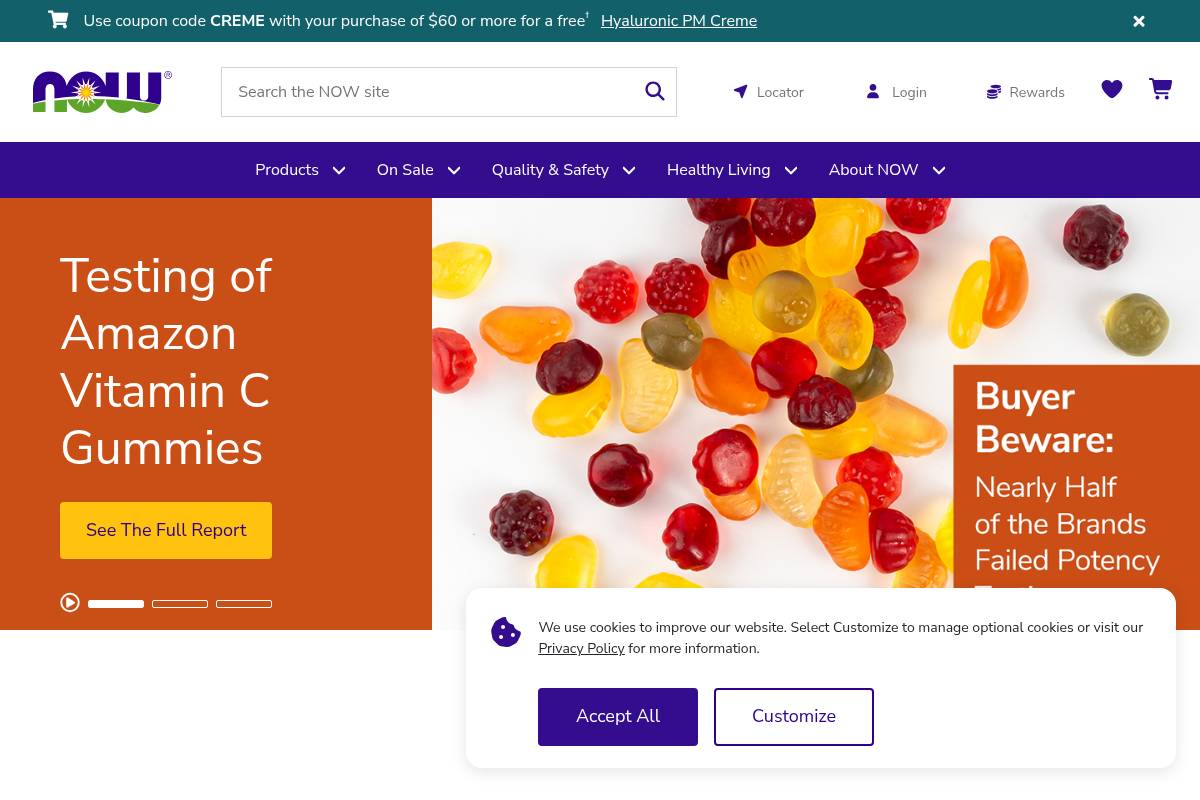Expand the On Sale dropdown
Viewport: 1200px width, 800px height.
[418, 170]
